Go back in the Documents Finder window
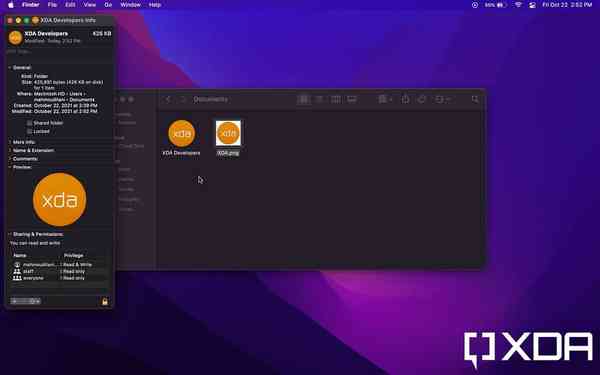Screen dimensions: 600x375 click(168, 99)
